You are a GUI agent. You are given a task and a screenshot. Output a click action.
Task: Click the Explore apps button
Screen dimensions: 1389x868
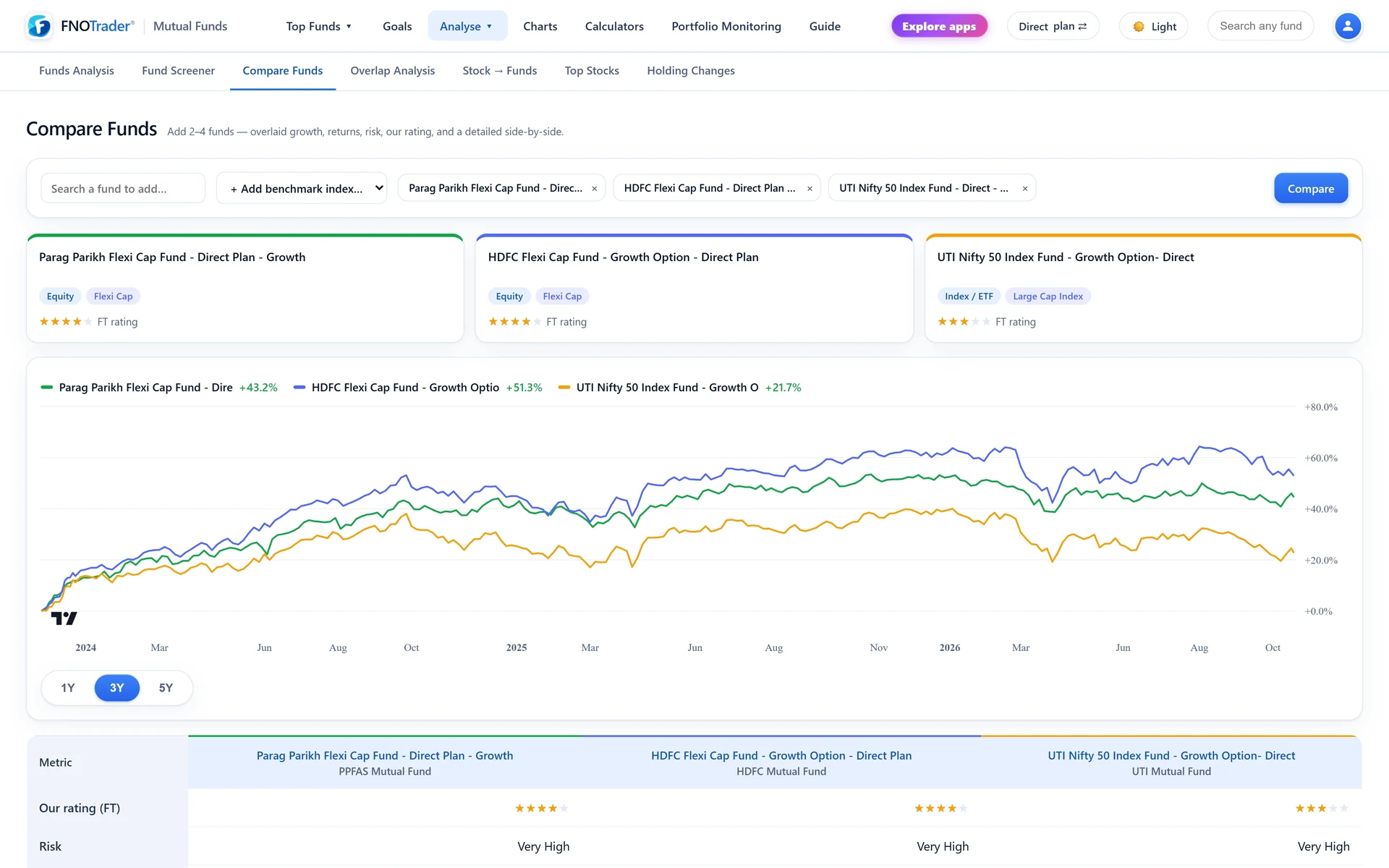coord(939,26)
